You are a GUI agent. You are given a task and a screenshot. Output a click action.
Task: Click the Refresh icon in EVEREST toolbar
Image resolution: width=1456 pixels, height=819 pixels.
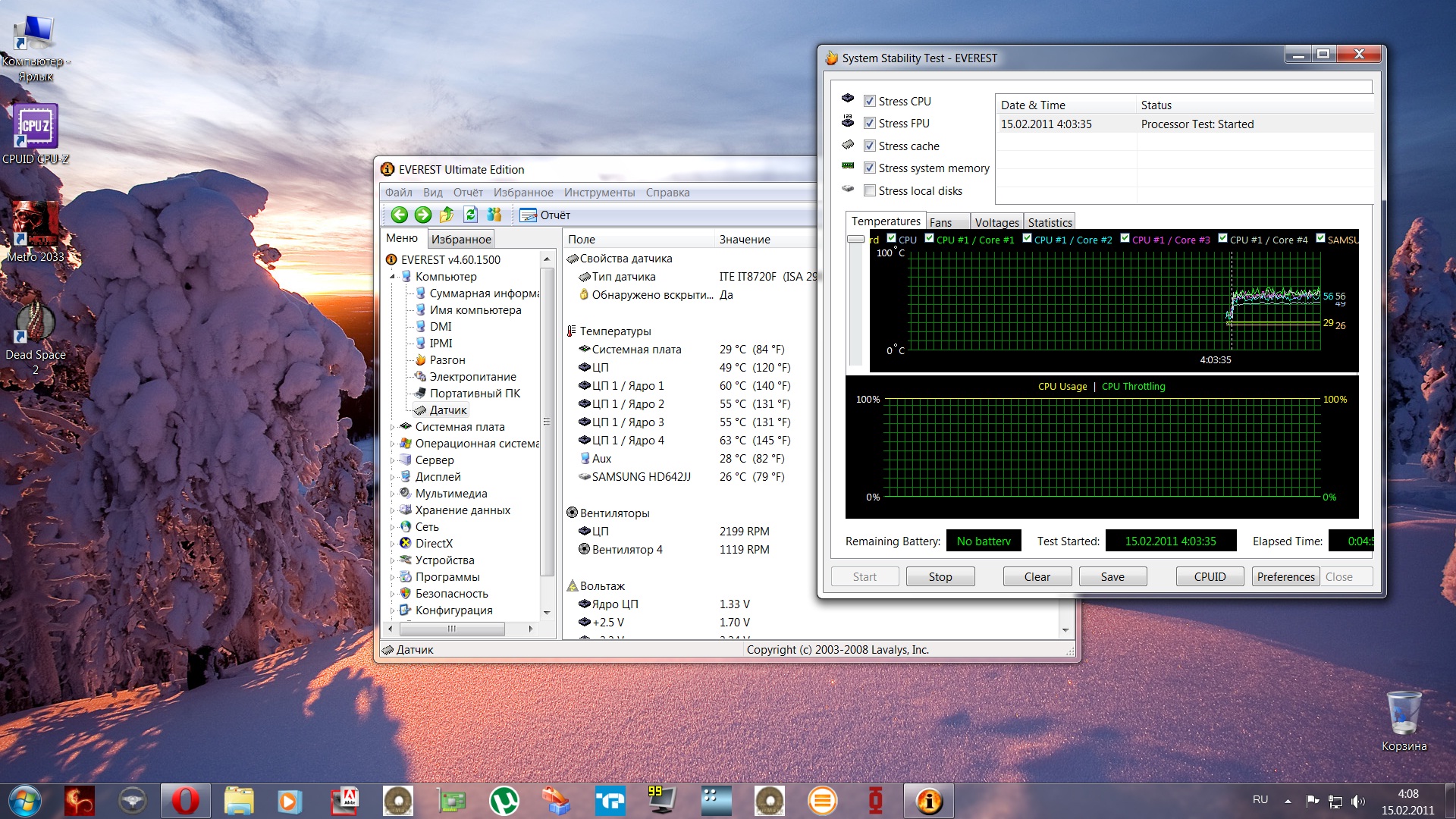(x=470, y=215)
